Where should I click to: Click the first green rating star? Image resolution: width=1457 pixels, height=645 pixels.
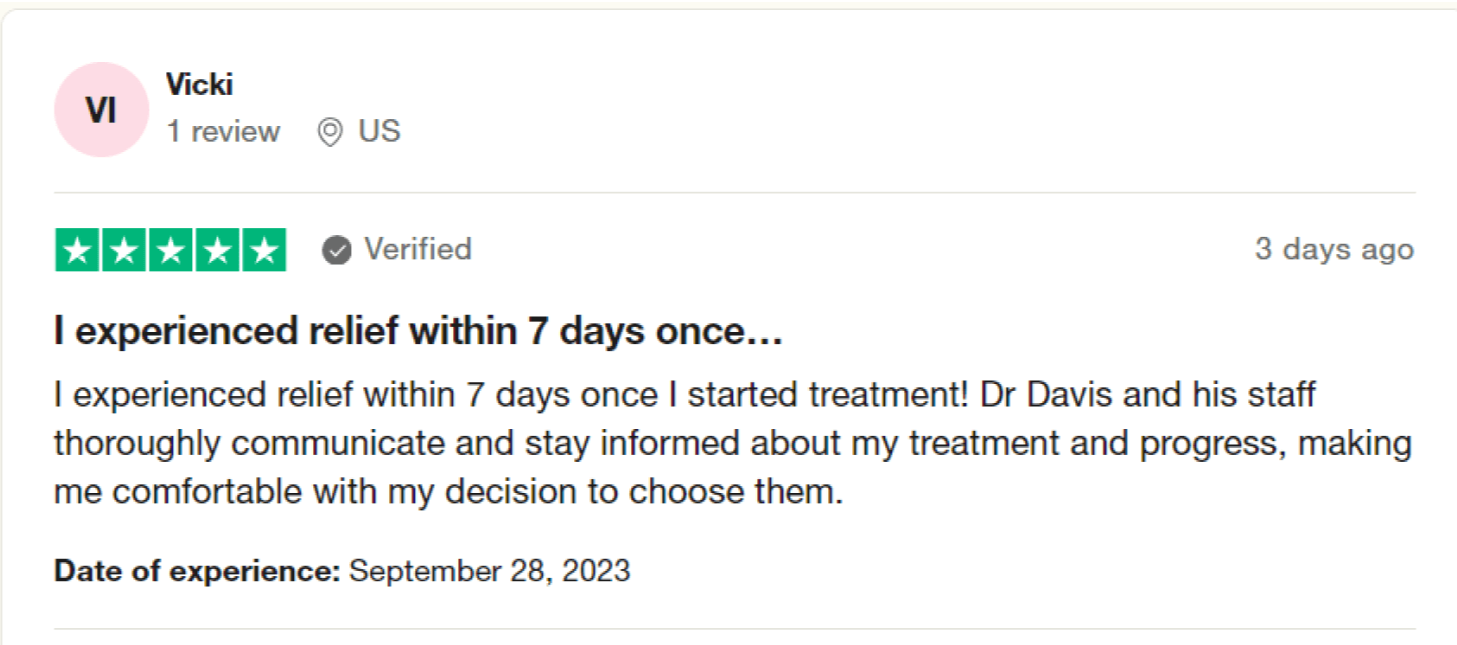point(78,250)
